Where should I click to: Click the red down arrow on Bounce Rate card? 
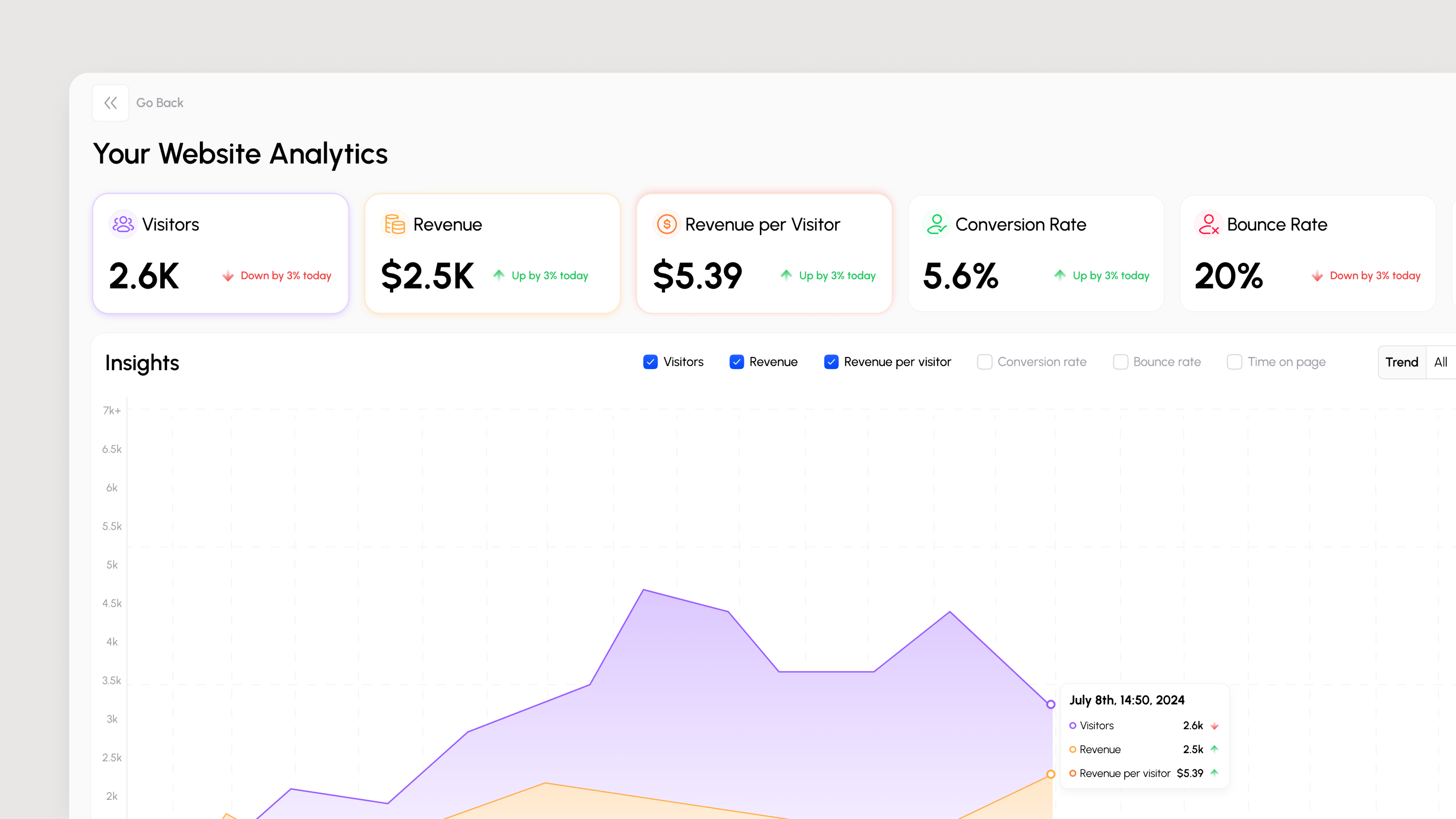pyautogui.click(x=1317, y=276)
